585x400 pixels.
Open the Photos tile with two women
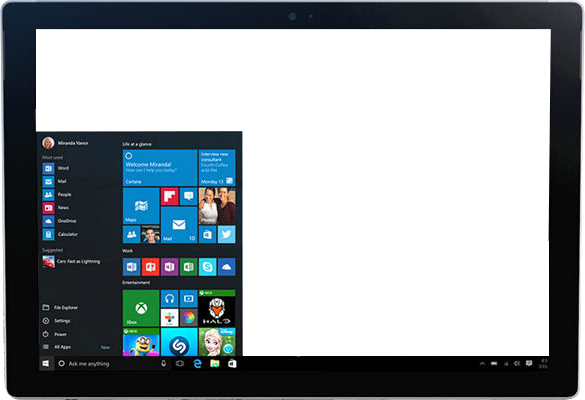click(217, 206)
